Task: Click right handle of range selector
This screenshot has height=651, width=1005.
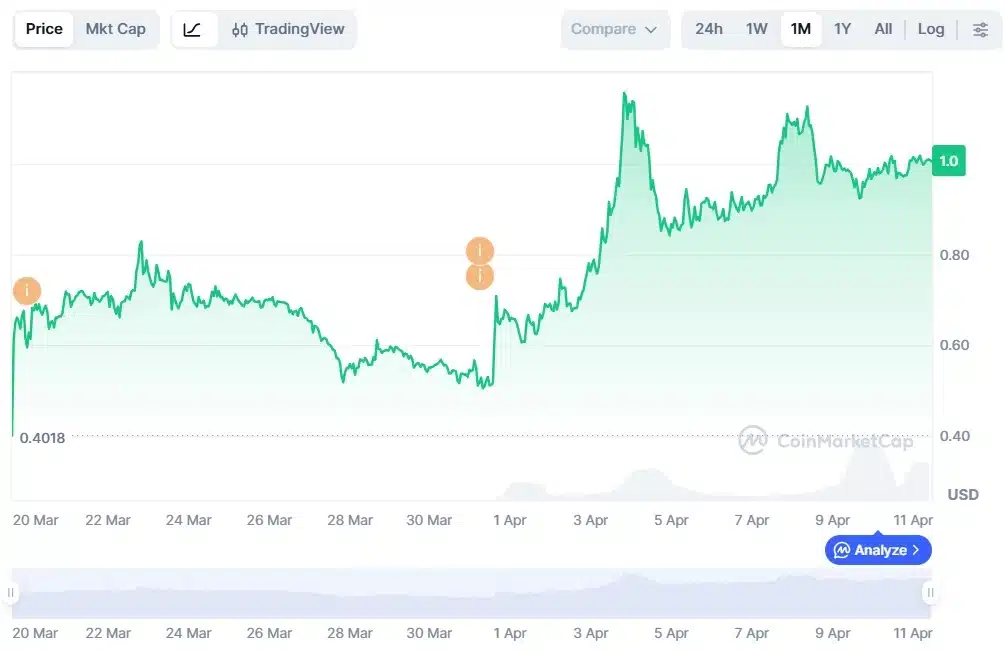Action: pos(930,593)
